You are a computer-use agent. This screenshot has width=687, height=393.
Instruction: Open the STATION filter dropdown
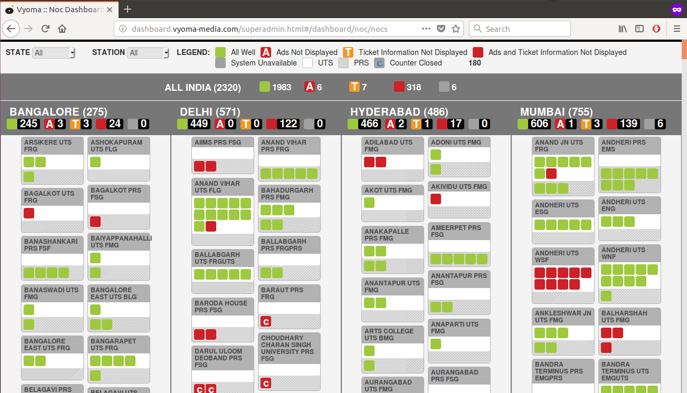click(x=148, y=53)
